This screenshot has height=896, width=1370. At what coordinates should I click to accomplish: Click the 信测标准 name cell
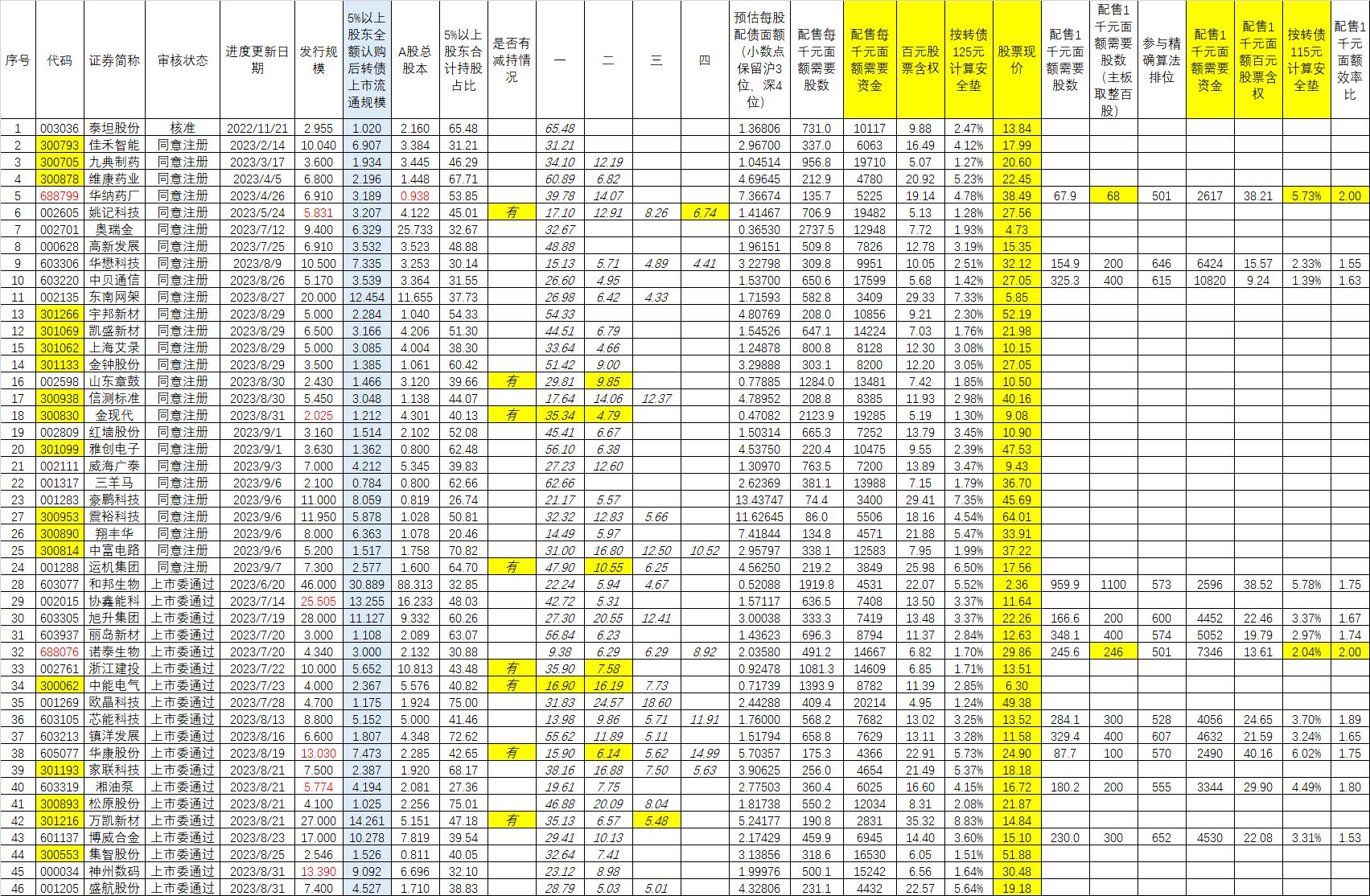[x=114, y=398]
